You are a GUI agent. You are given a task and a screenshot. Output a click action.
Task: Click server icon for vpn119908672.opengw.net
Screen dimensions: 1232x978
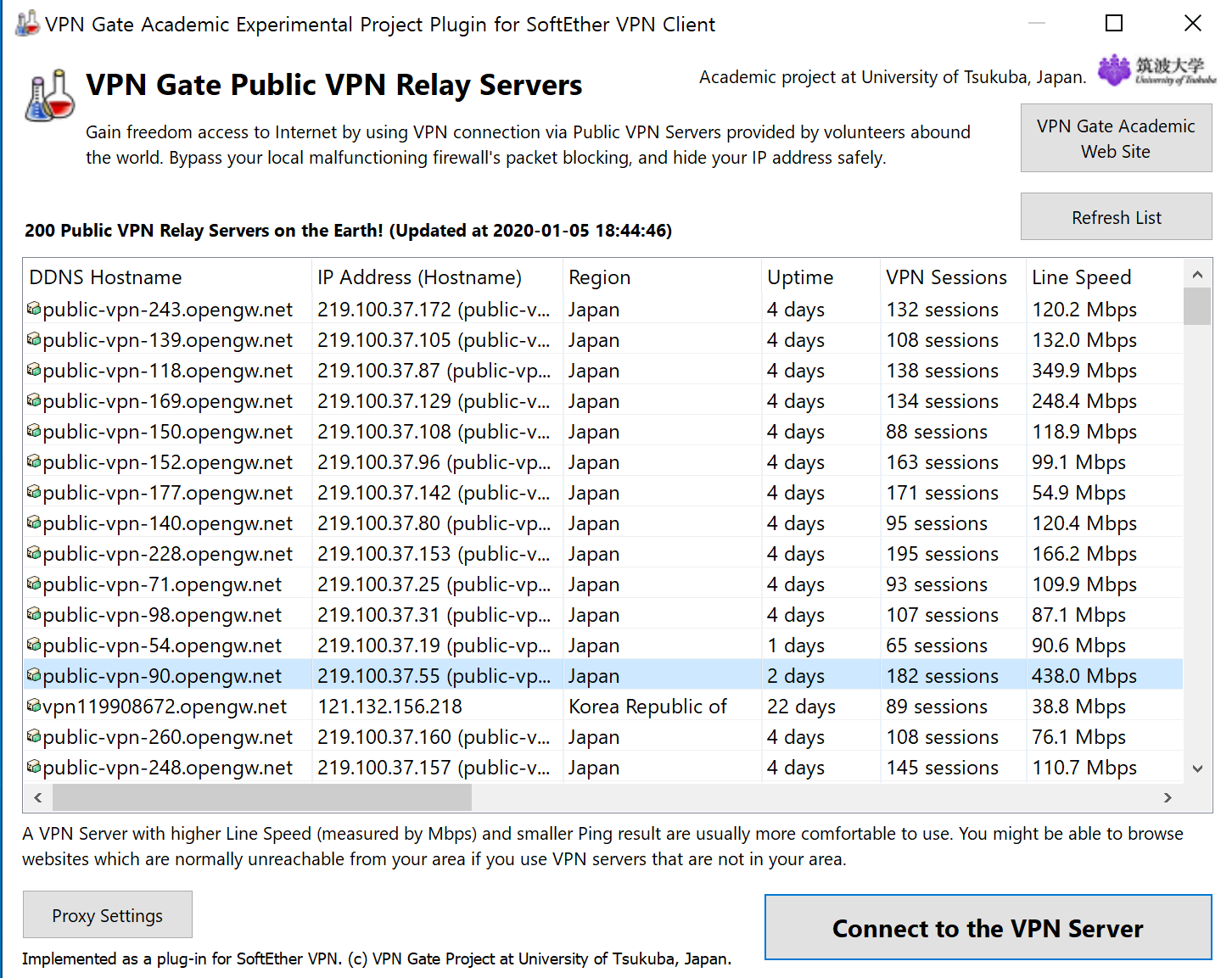pyautogui.click(x=34, y=706)
